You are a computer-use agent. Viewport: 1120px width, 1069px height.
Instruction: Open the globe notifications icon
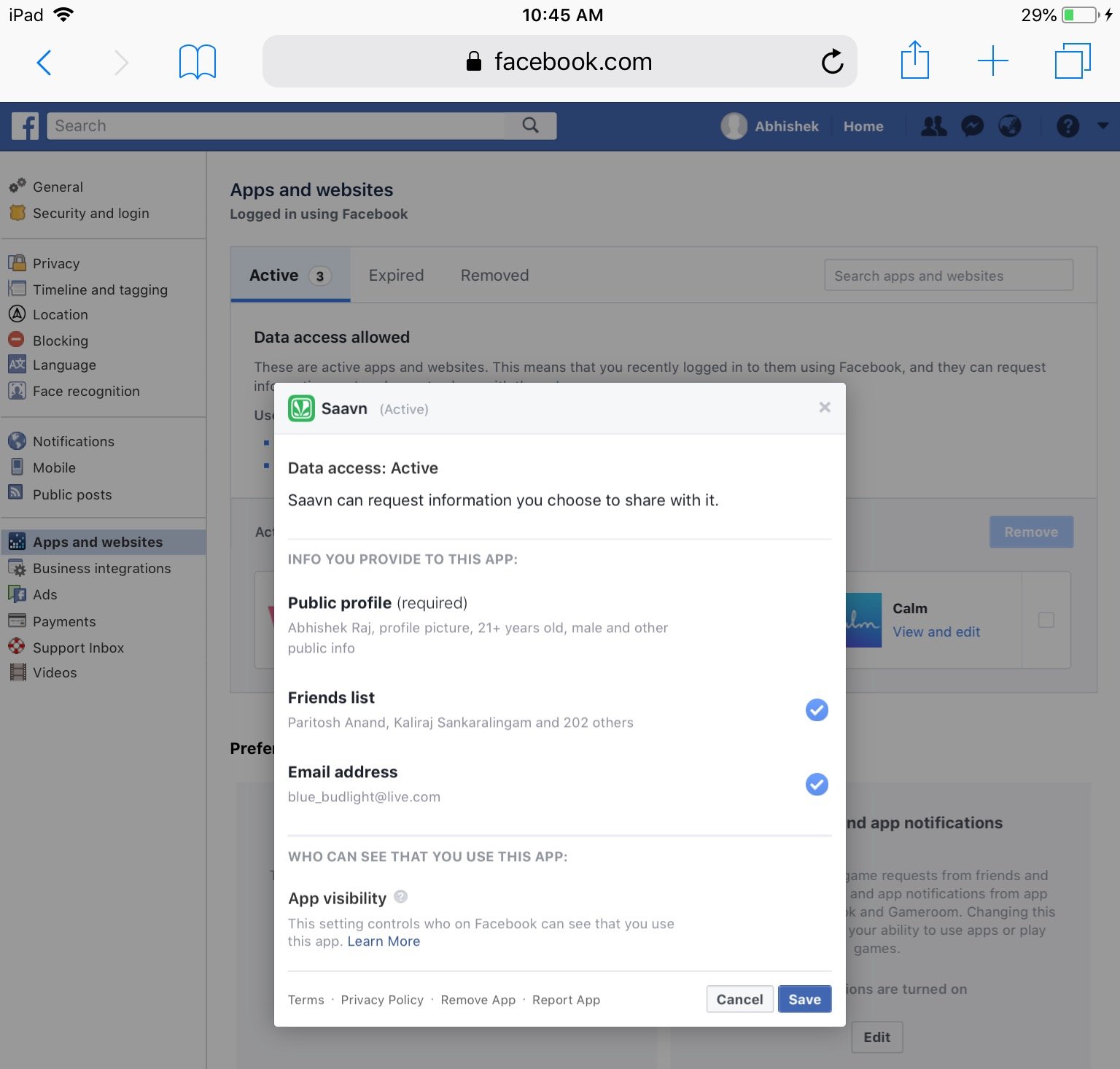point(1010,126)
